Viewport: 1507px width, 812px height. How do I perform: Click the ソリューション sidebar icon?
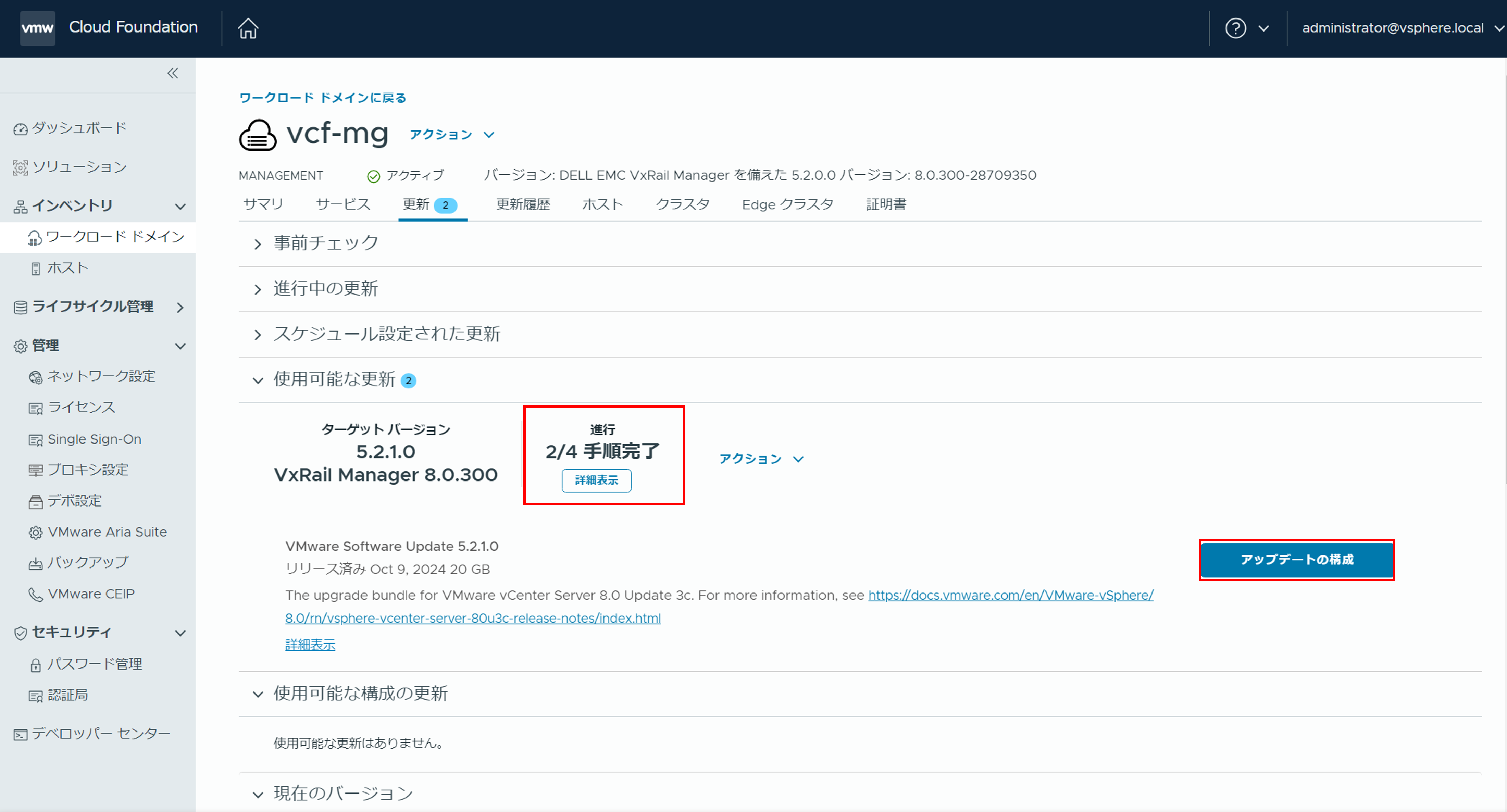coord(21,168)
